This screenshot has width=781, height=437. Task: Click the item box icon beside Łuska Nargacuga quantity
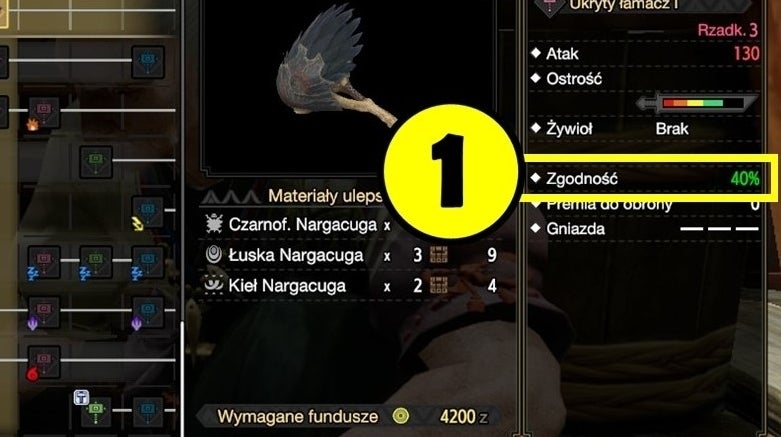pos(439,255)
